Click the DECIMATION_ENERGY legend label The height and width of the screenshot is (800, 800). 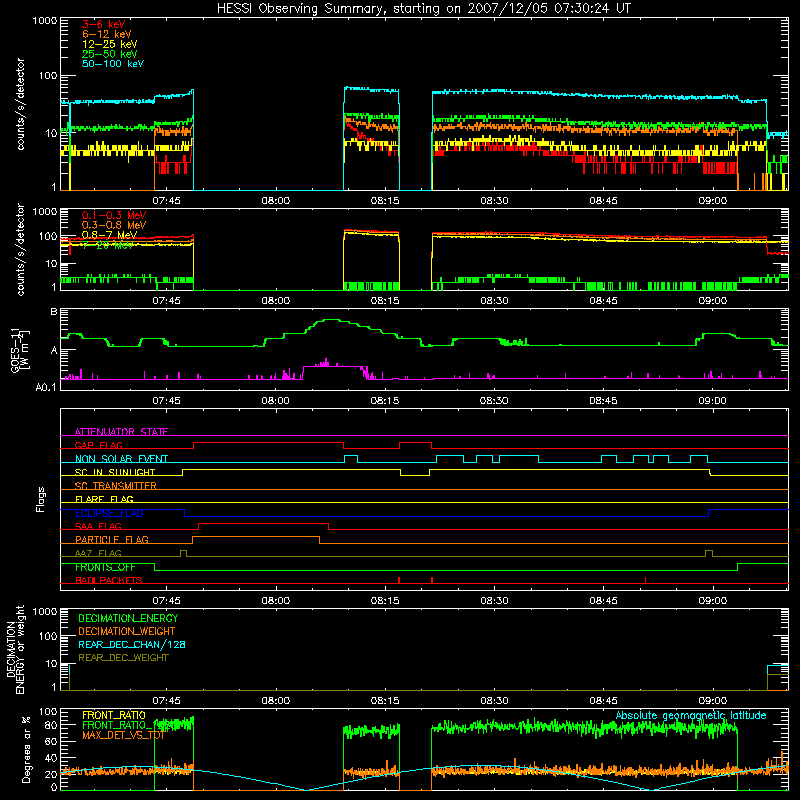tap(128, 618)
